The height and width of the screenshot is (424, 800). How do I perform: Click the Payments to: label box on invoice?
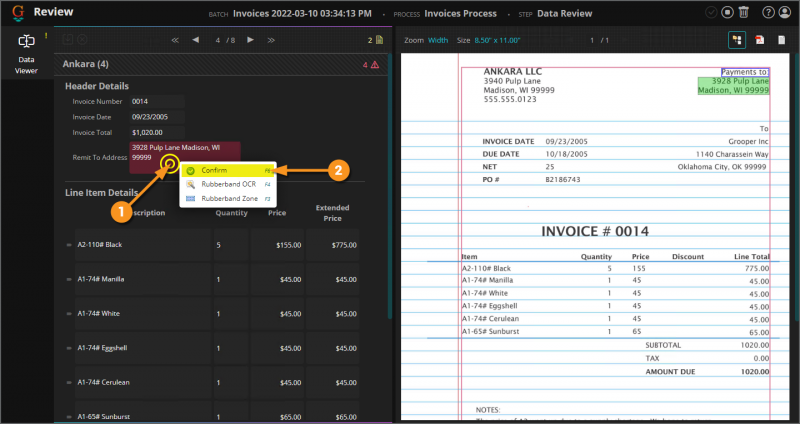pyautogui.click(x=745, y=72)
